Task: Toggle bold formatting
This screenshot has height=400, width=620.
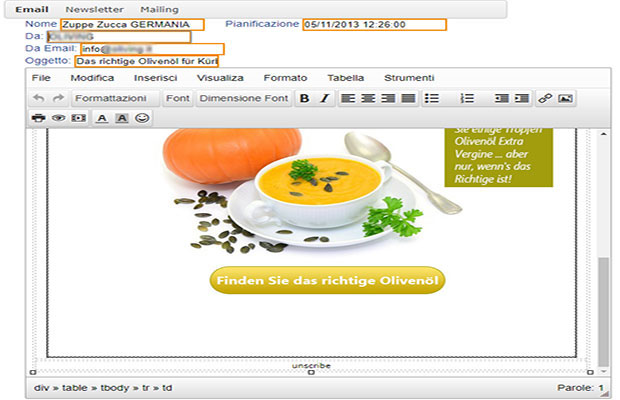Action: click(x=304, y=98)
